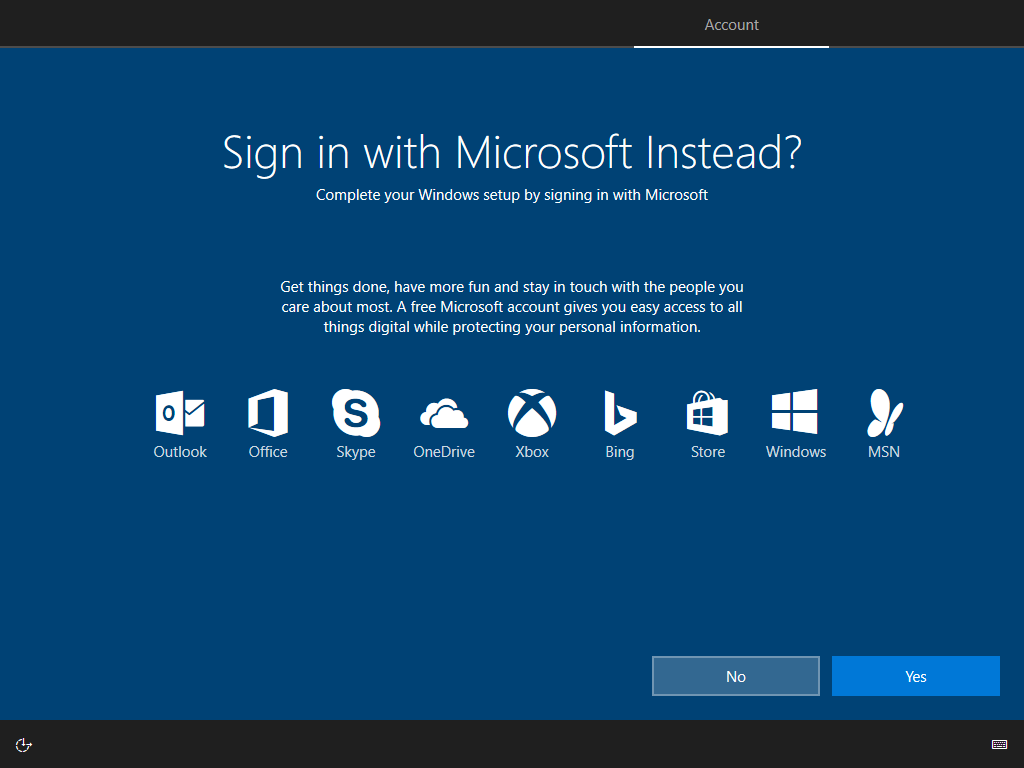Click the Bing search icon
Viewport: 1024px width, 768px height.
[x=620, y=412]
